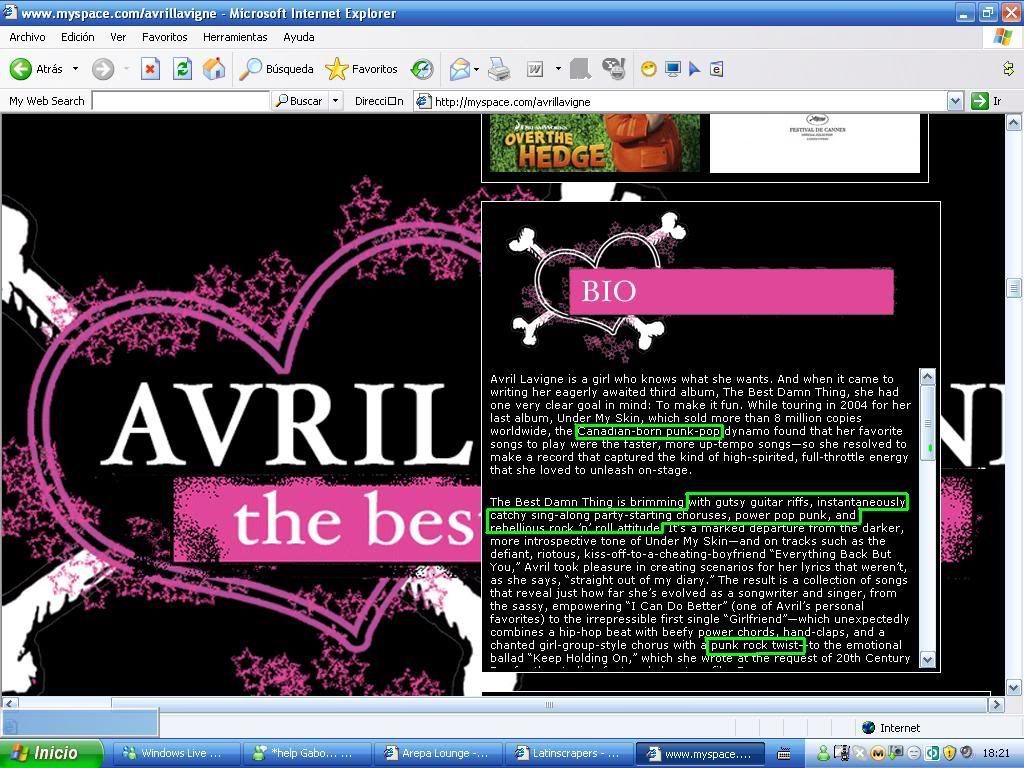The height and width of the screenshot is (768, 1024).
Task: Open Favoritos star in toolbar
Action: pos(362,69)
